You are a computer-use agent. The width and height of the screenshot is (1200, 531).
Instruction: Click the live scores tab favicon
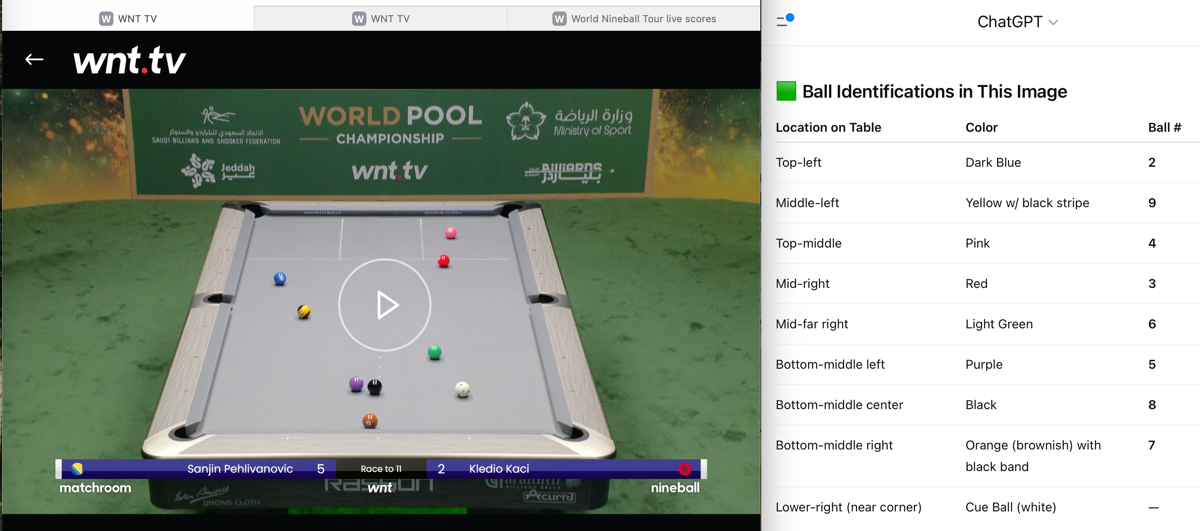tap(559, 18)
